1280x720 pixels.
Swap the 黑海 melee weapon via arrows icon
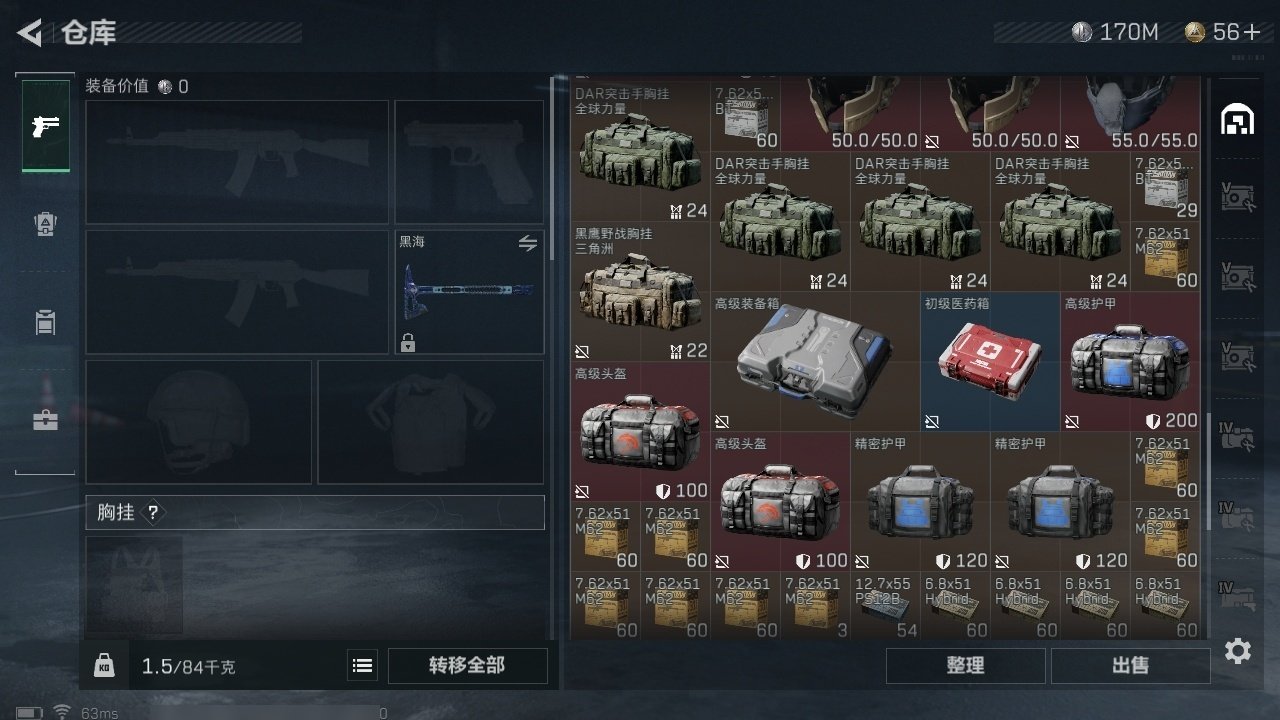(527, 243)
